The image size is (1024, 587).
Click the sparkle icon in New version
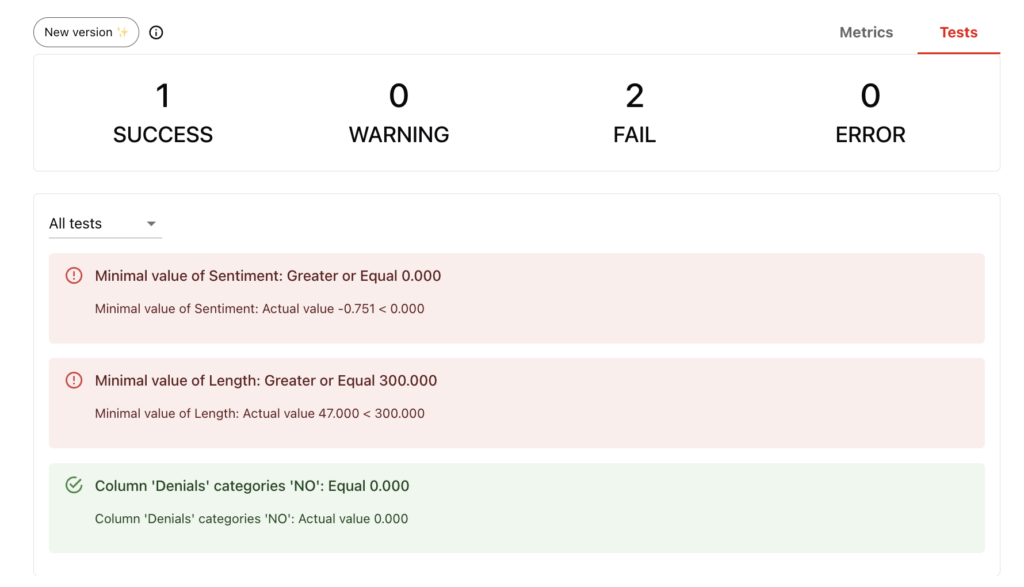coord(123,32)
